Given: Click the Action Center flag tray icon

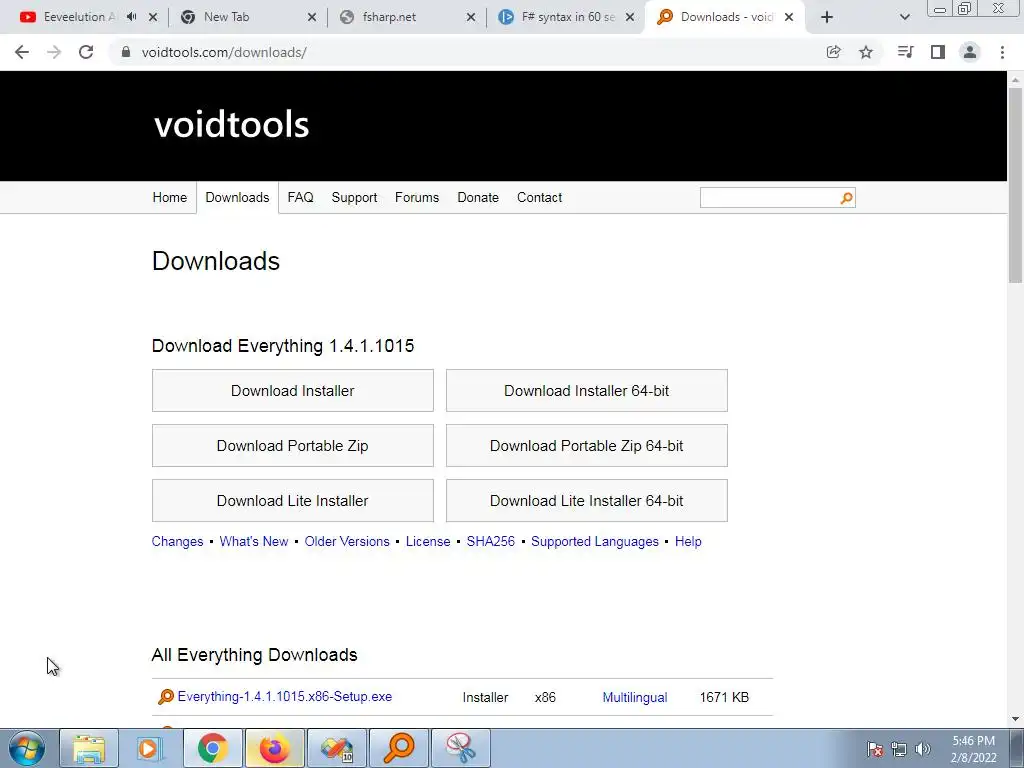Looking at the screenshot, I should pyautogui.click(x=875, y=749).
